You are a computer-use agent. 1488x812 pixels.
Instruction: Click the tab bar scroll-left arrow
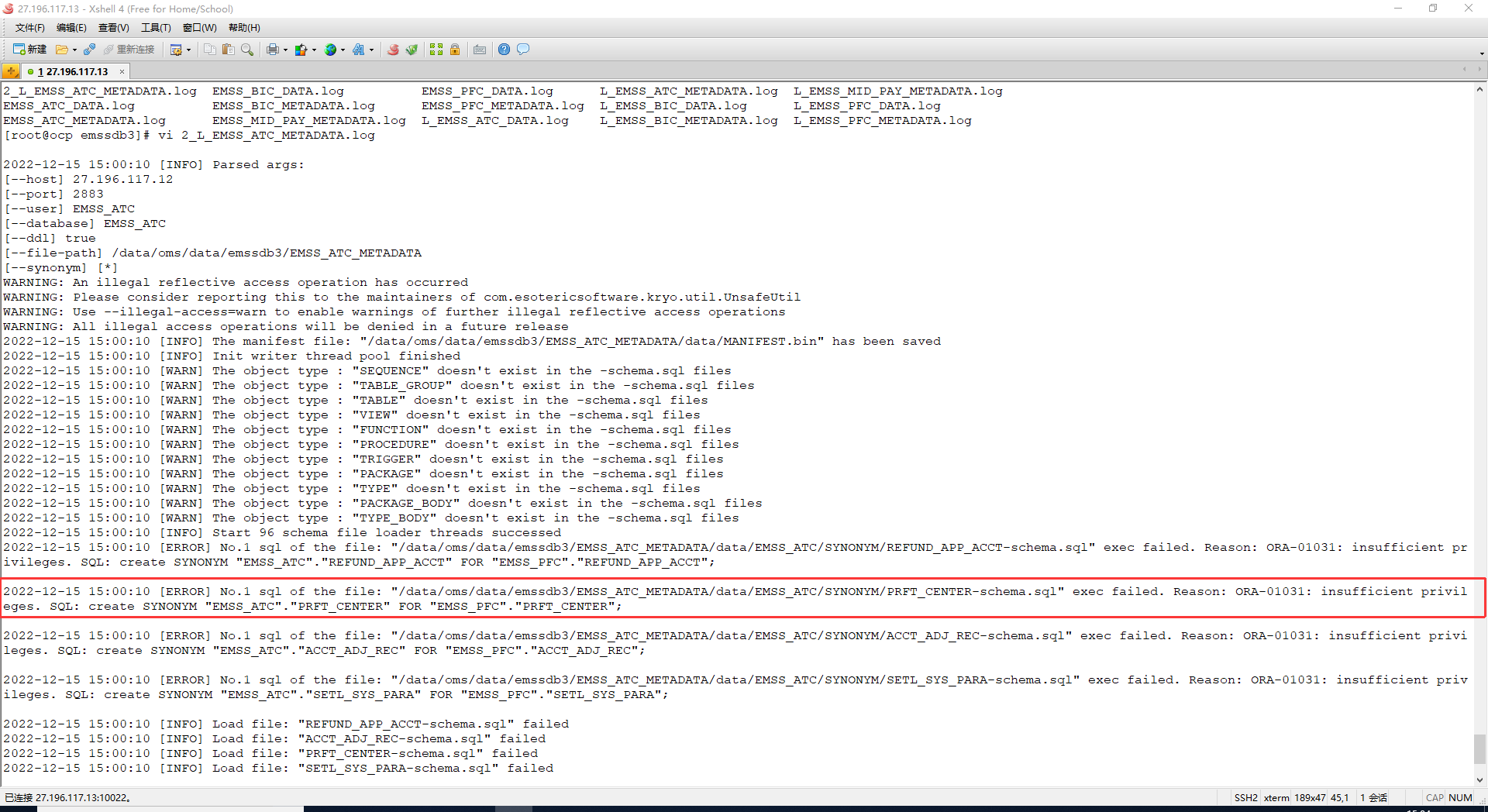pos(1464,70)
